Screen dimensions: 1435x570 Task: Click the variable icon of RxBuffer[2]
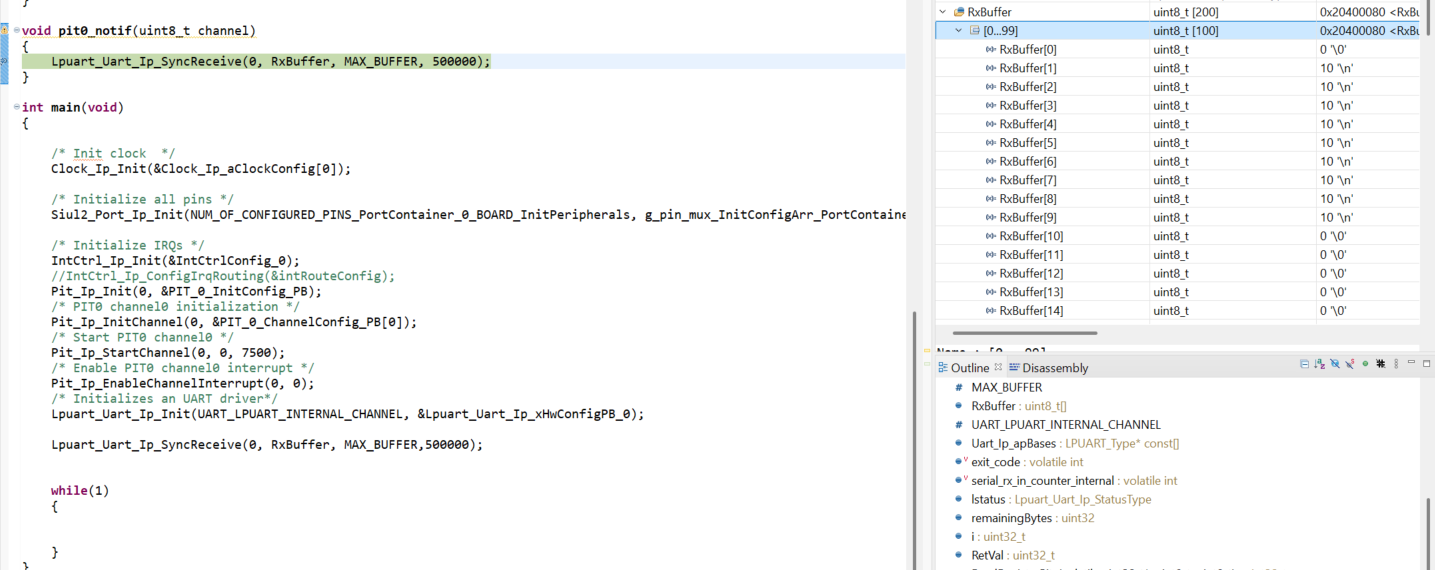990,87
